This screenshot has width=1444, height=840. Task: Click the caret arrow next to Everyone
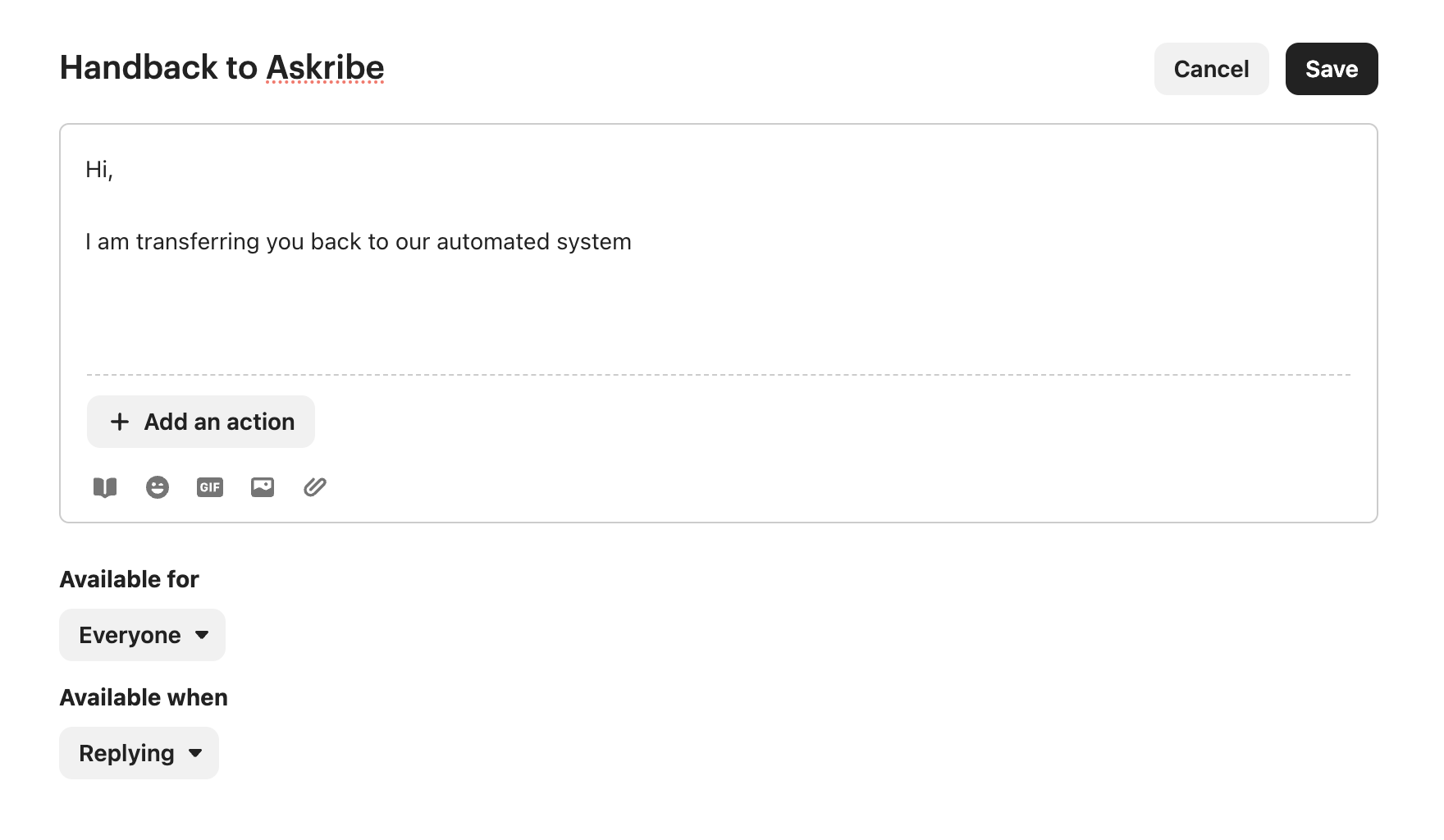click(x=202, y=635)
